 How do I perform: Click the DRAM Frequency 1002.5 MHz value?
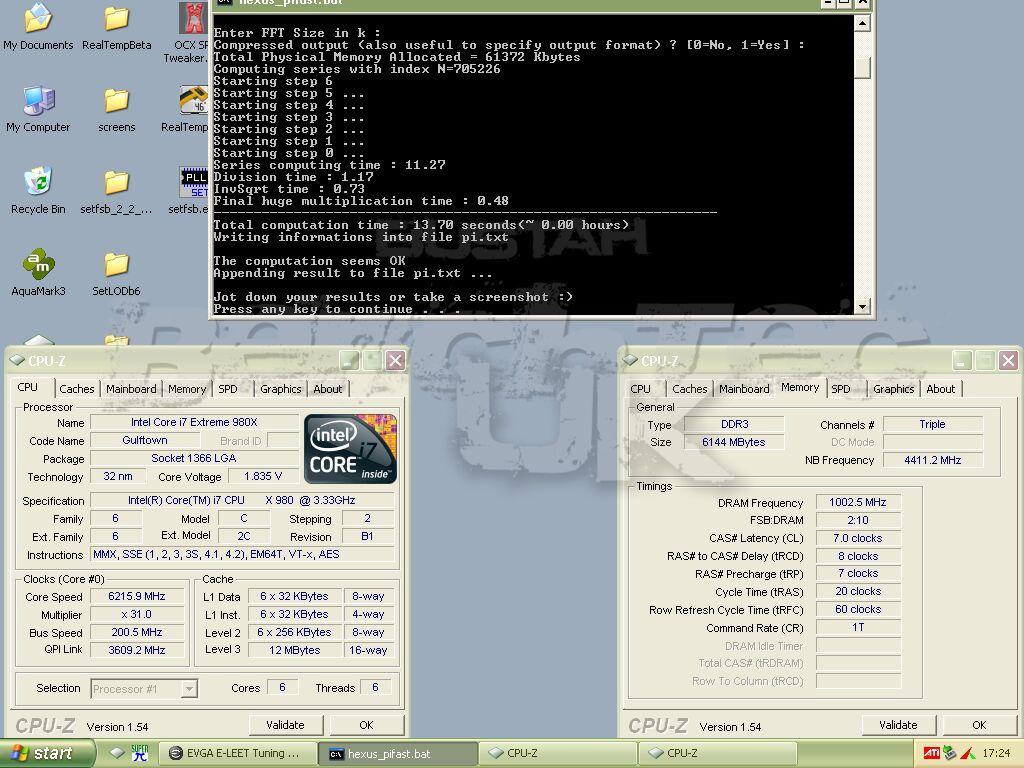(858, 502)
